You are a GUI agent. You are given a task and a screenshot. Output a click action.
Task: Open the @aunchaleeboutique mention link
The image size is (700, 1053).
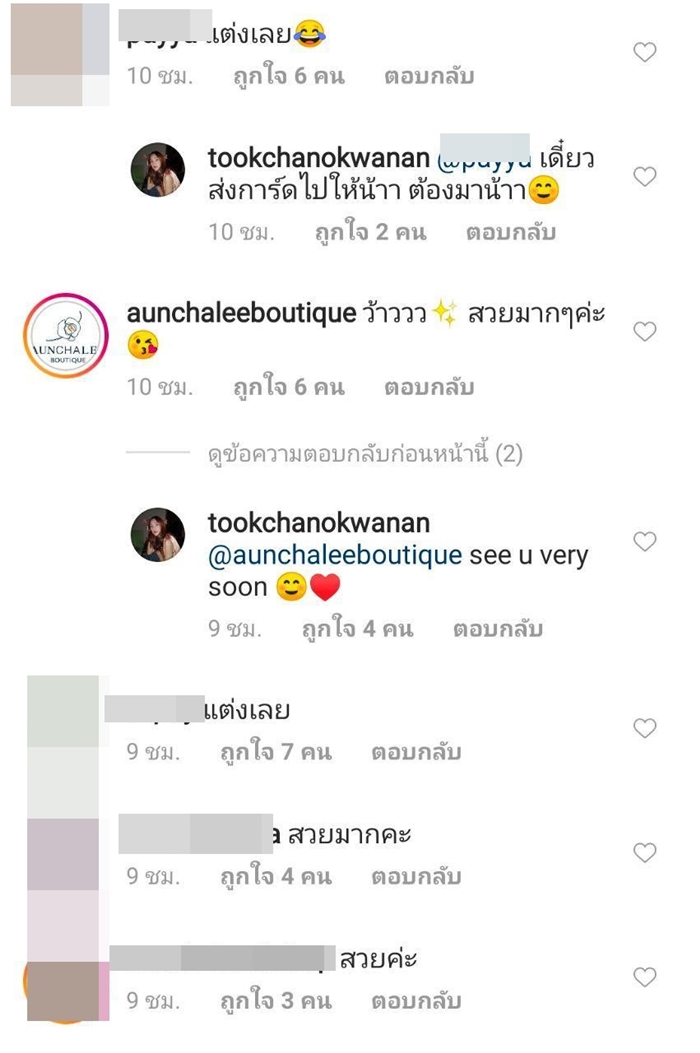pyautogui.click(x=335, y=555)
